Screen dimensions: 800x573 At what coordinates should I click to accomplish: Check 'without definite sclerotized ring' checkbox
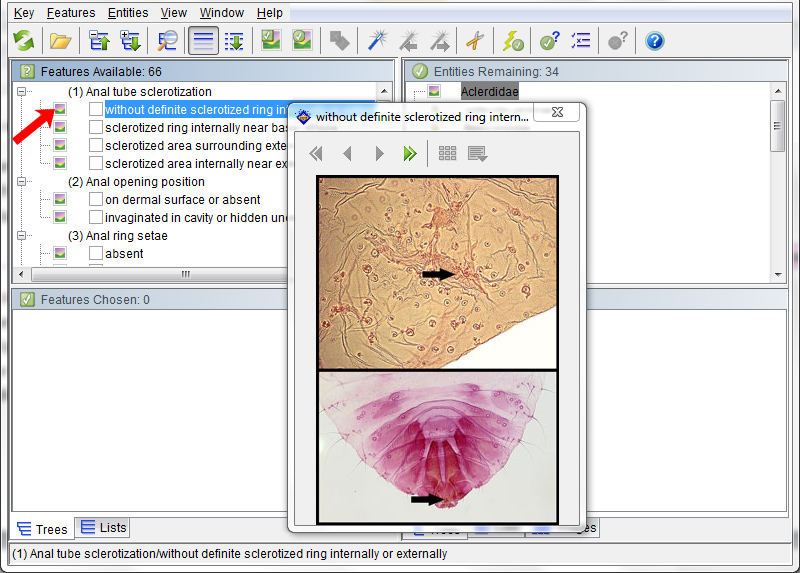point(96,110)
